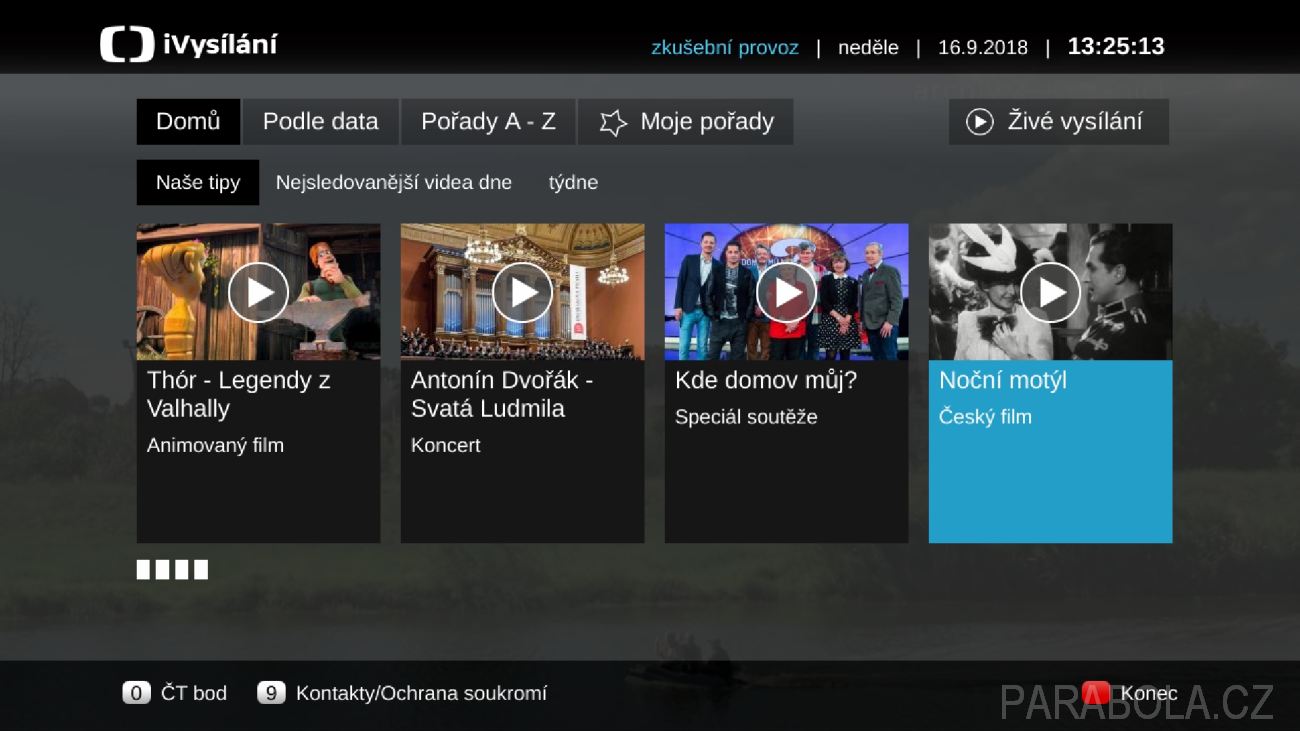Click the first page indicator square
1300x731 pixels.
[143, 570]
